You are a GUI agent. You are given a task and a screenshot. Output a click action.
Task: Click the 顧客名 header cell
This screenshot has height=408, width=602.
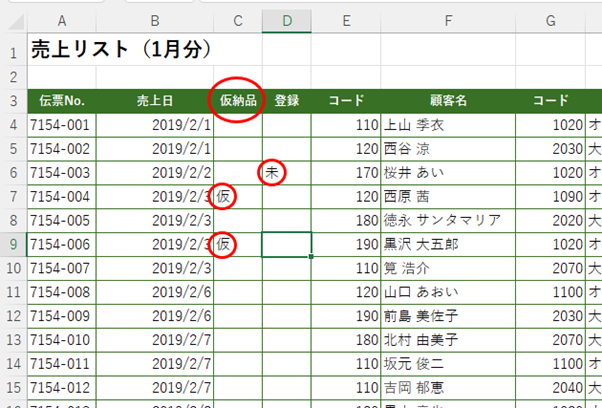pyautogui.click(x=448, y=101)
